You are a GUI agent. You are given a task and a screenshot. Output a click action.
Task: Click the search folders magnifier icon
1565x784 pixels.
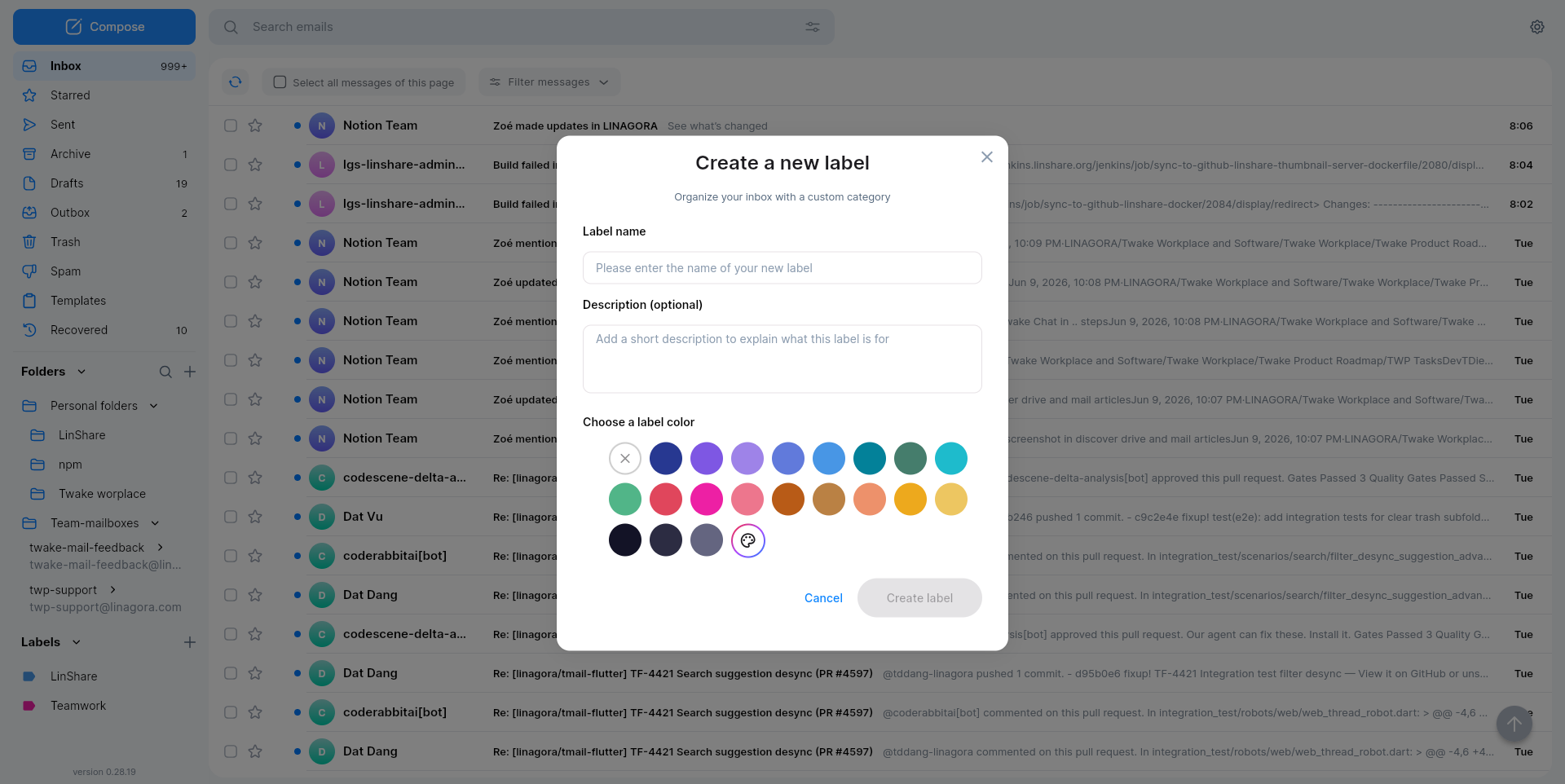coord(165,372)
